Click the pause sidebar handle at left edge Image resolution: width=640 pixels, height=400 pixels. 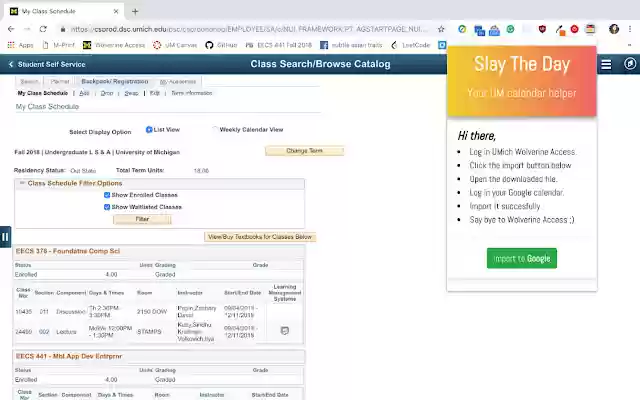pos(5,237)
